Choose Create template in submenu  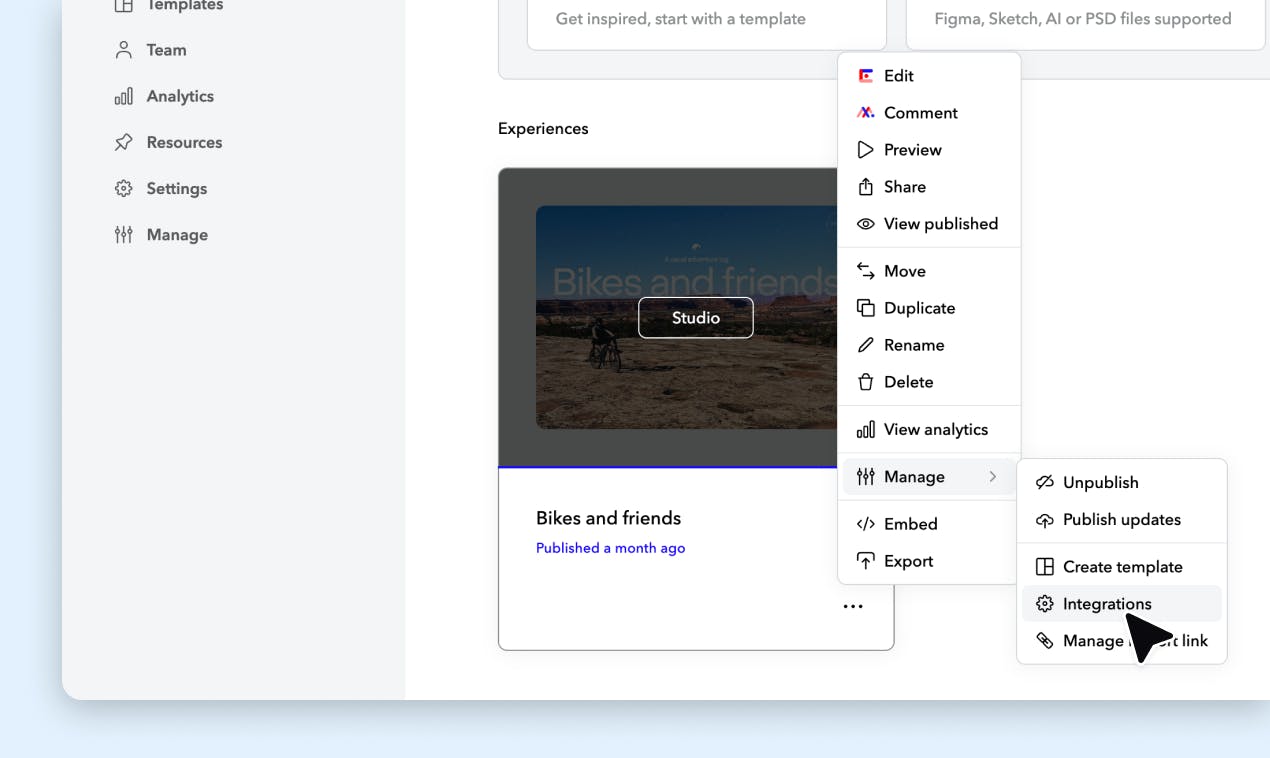click(1122, 567)
